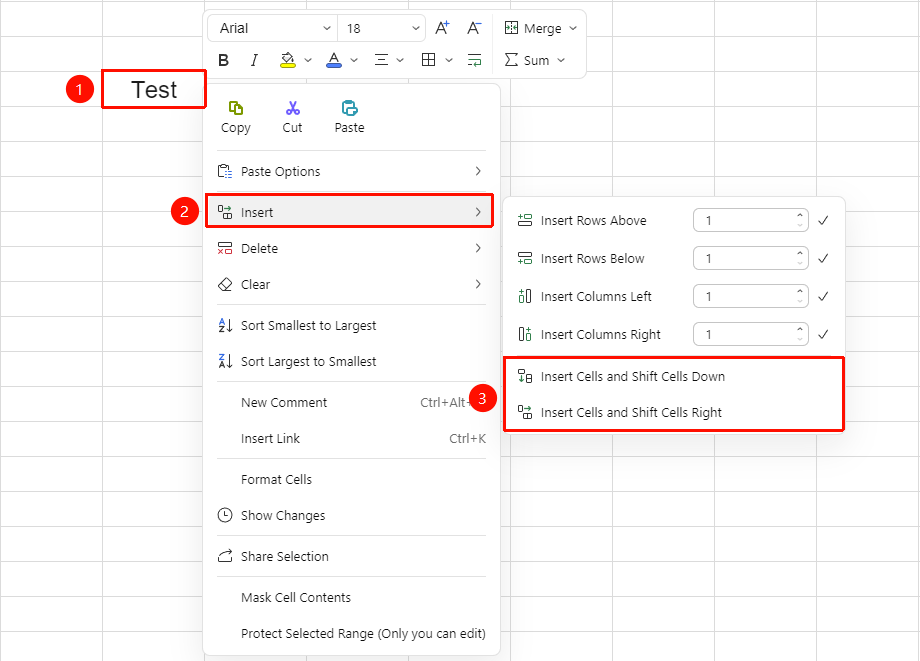This screenshot has width=920, height=661.
Task: Choose Protect Selected Range option
Action: coord(351,633)
